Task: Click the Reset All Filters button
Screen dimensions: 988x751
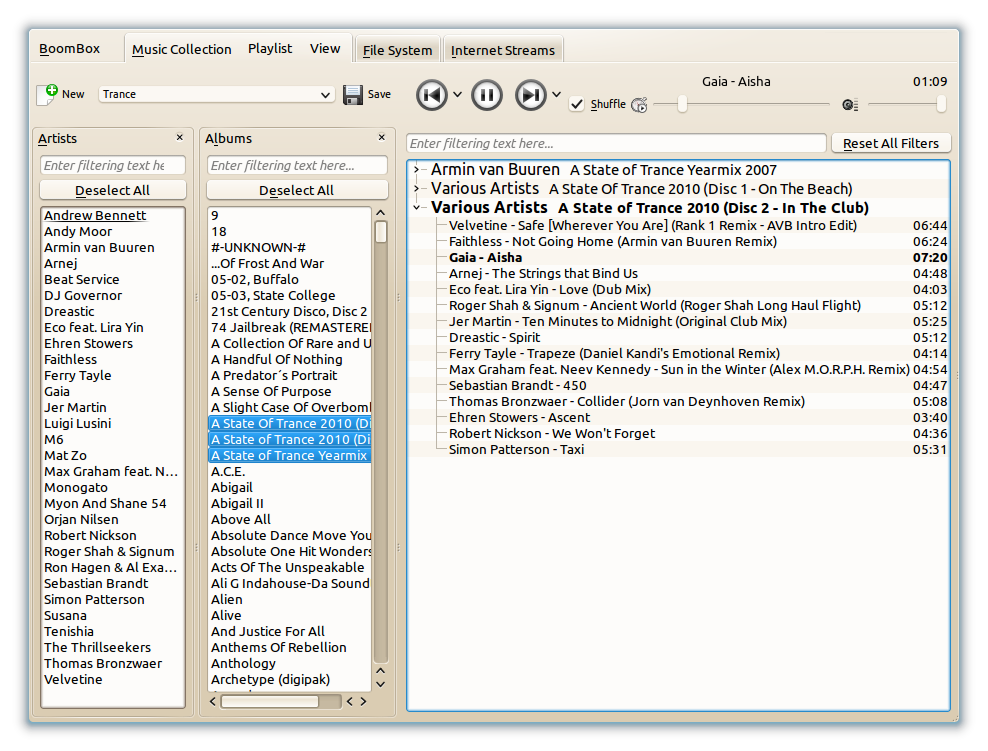Action: tap(891, 144)
